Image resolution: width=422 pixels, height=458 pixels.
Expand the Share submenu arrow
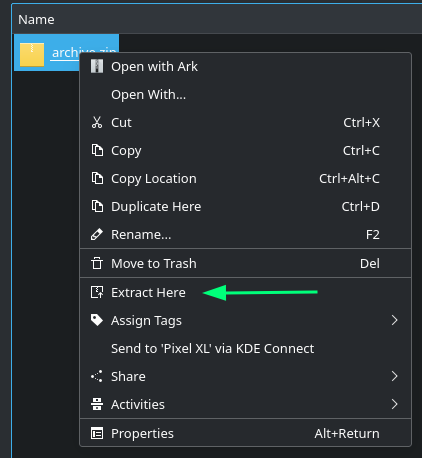point(395,376)
